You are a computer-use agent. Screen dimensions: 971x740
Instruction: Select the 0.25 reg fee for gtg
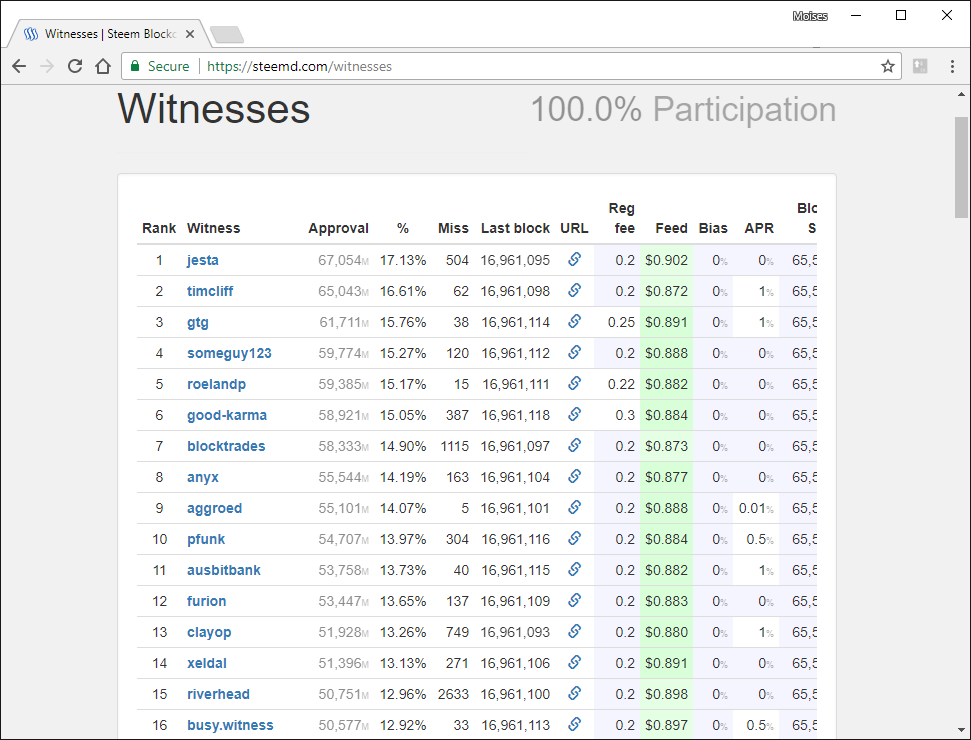click(621, 323)
